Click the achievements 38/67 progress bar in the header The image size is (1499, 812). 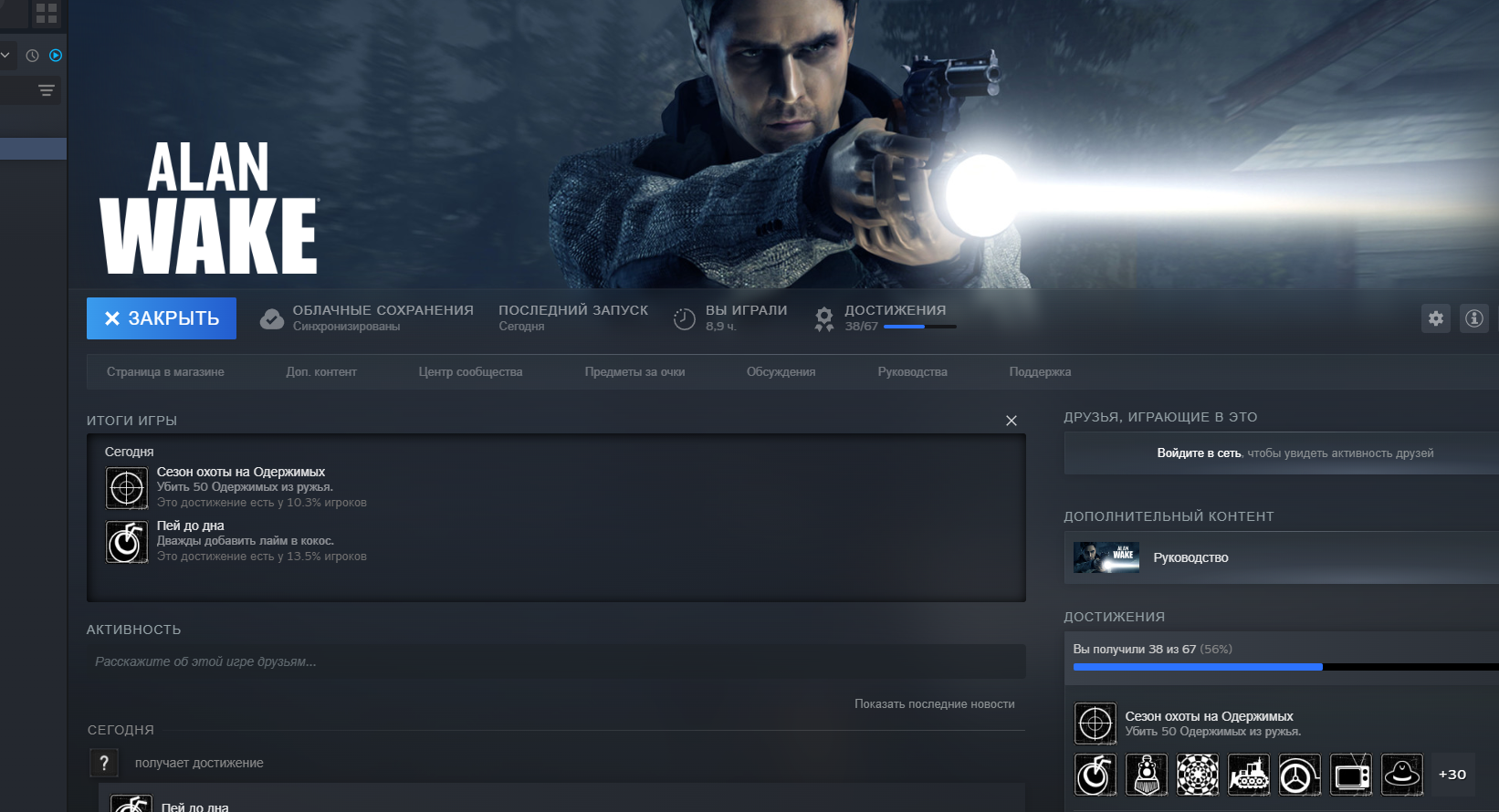pyautogui.click(x=920, y=327)
